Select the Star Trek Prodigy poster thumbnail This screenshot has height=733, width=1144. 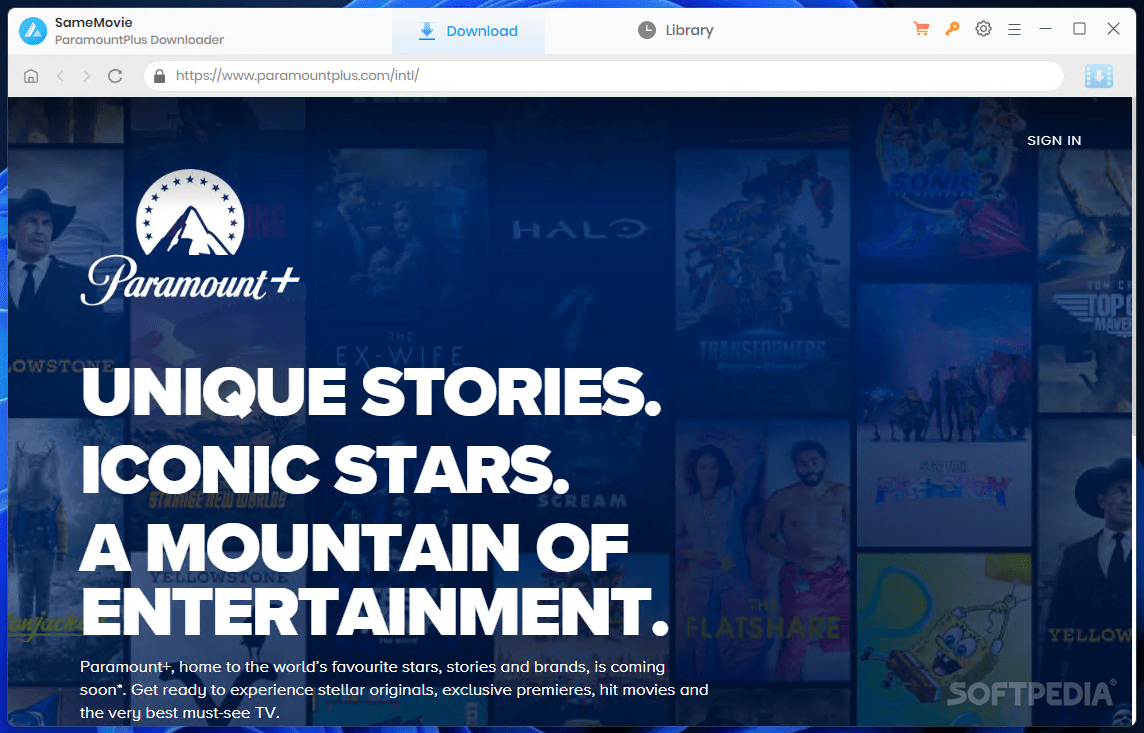point(944,414)
